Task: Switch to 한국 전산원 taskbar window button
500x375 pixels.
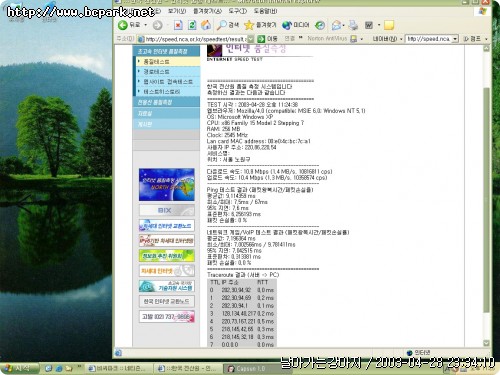Action: [x=189, y=368]
